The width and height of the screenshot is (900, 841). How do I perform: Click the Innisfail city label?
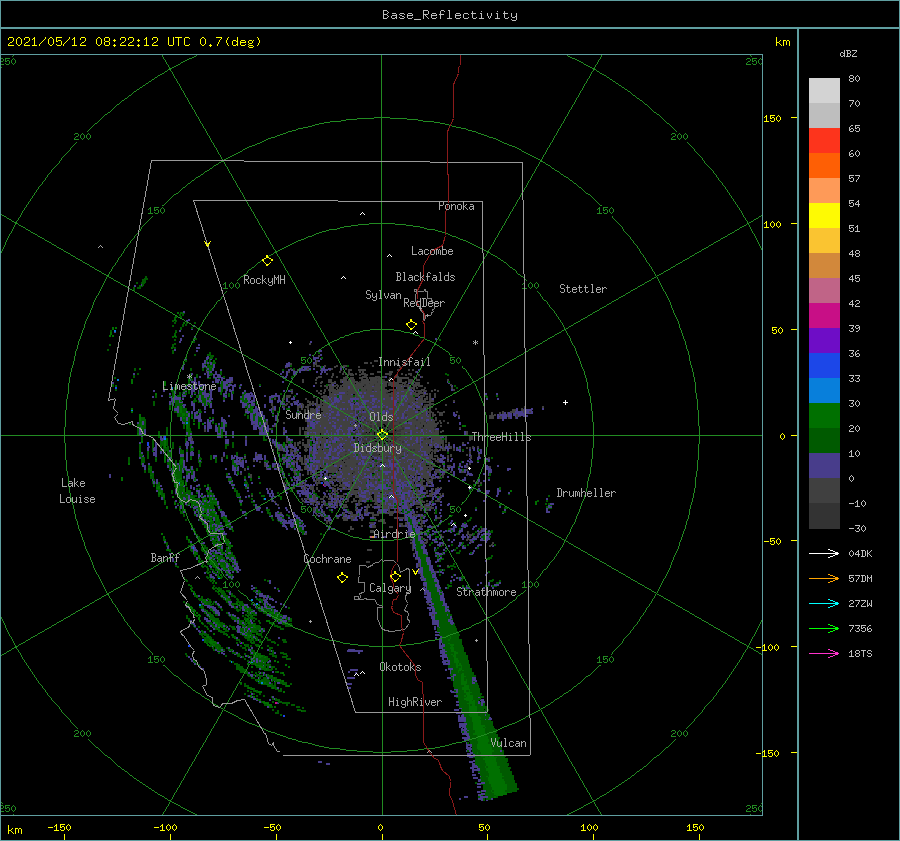pyautogui.click(x=404, y=362)
